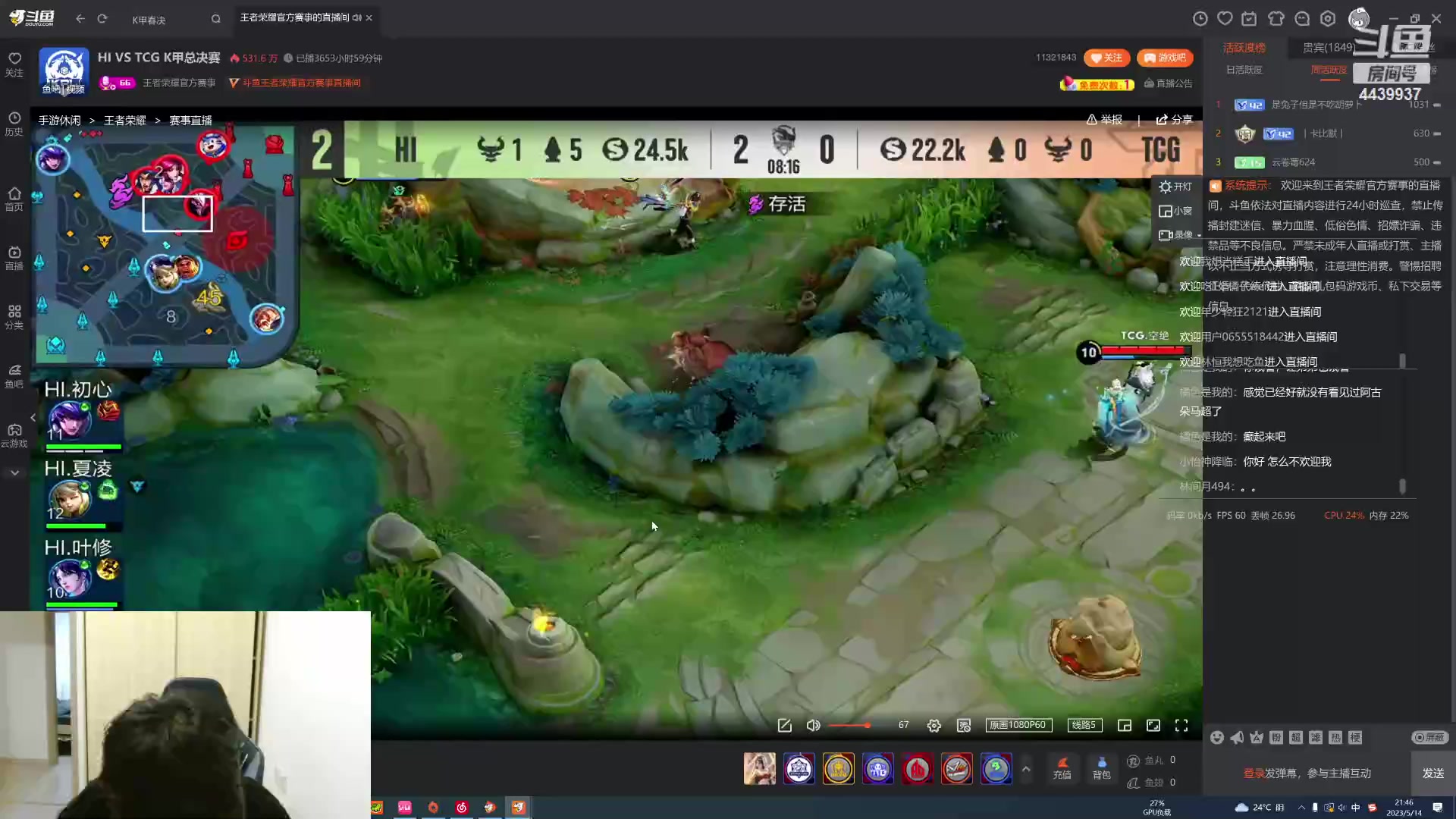
Task: Toggle 屏蔽 chat filter button
Action: [1430, 737]
